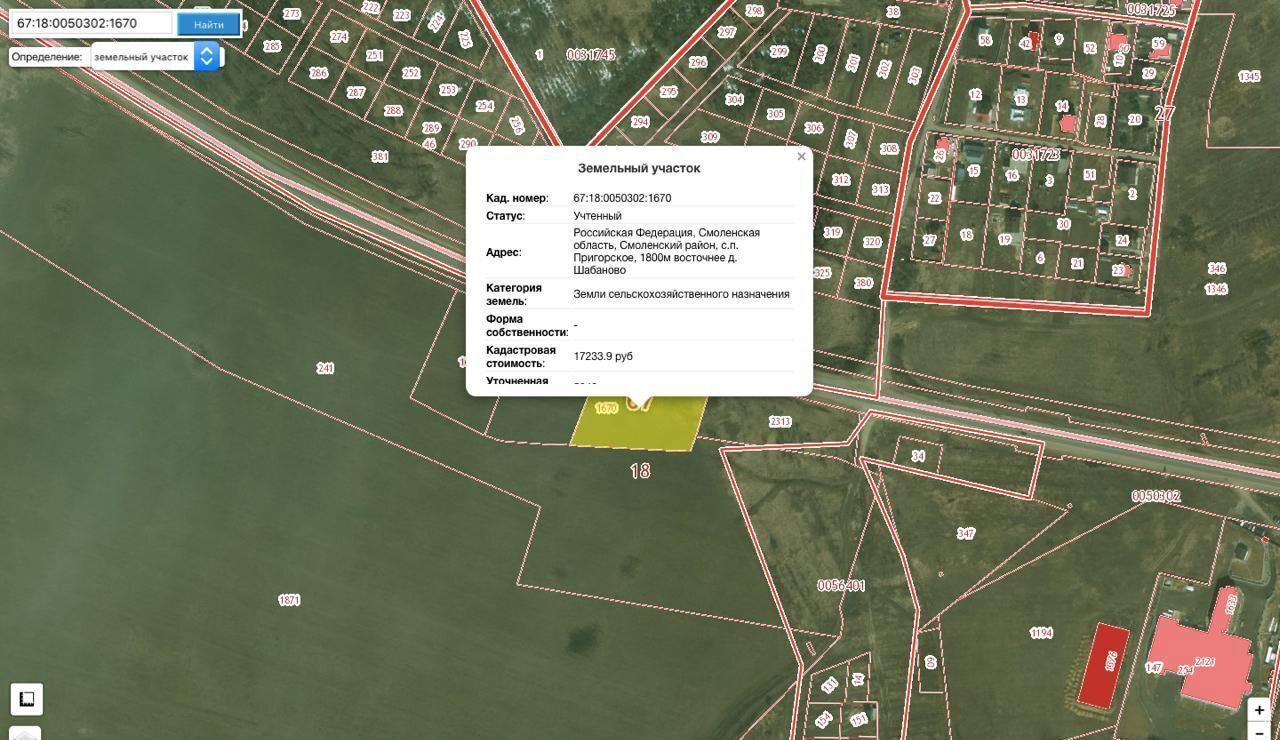Screen dimensions: 1280x740
Task: Click the Земельный участок popup title
Action: tap(639, 168)
